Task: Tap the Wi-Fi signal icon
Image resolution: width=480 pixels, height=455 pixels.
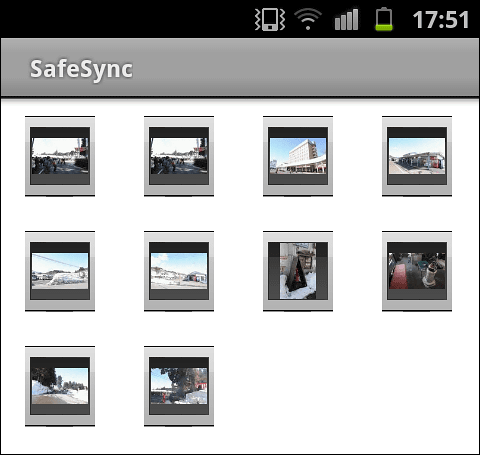Action: pos(308,20)
